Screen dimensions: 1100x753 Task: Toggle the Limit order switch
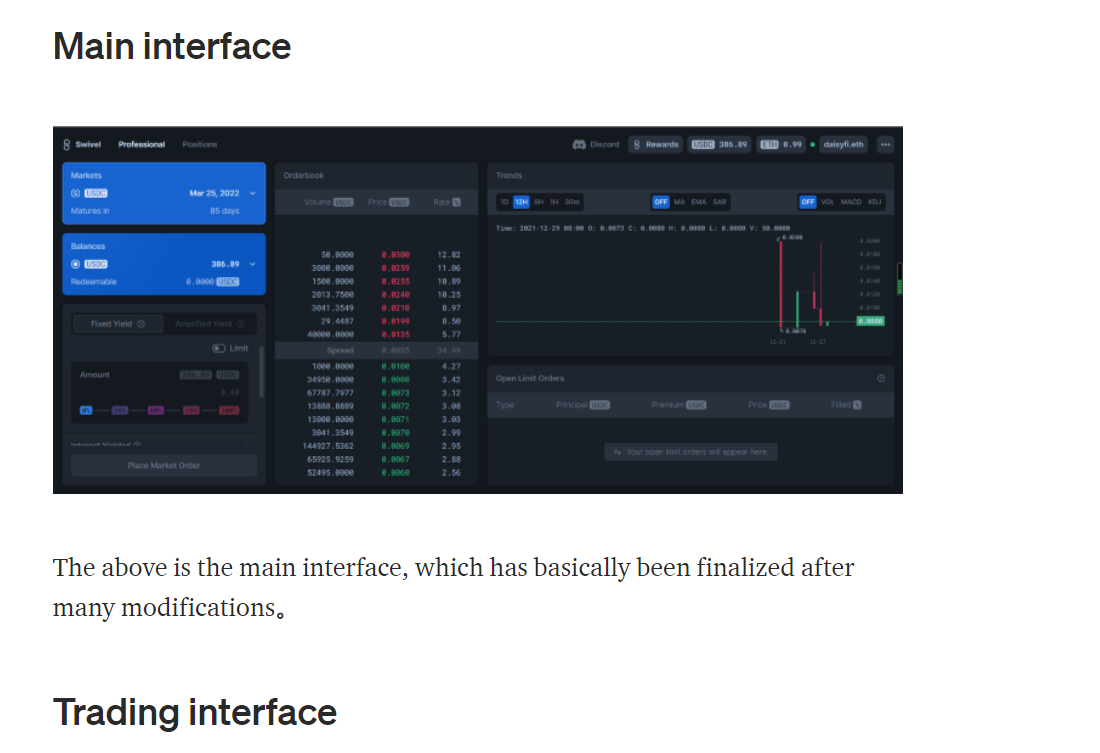[219, 349]
